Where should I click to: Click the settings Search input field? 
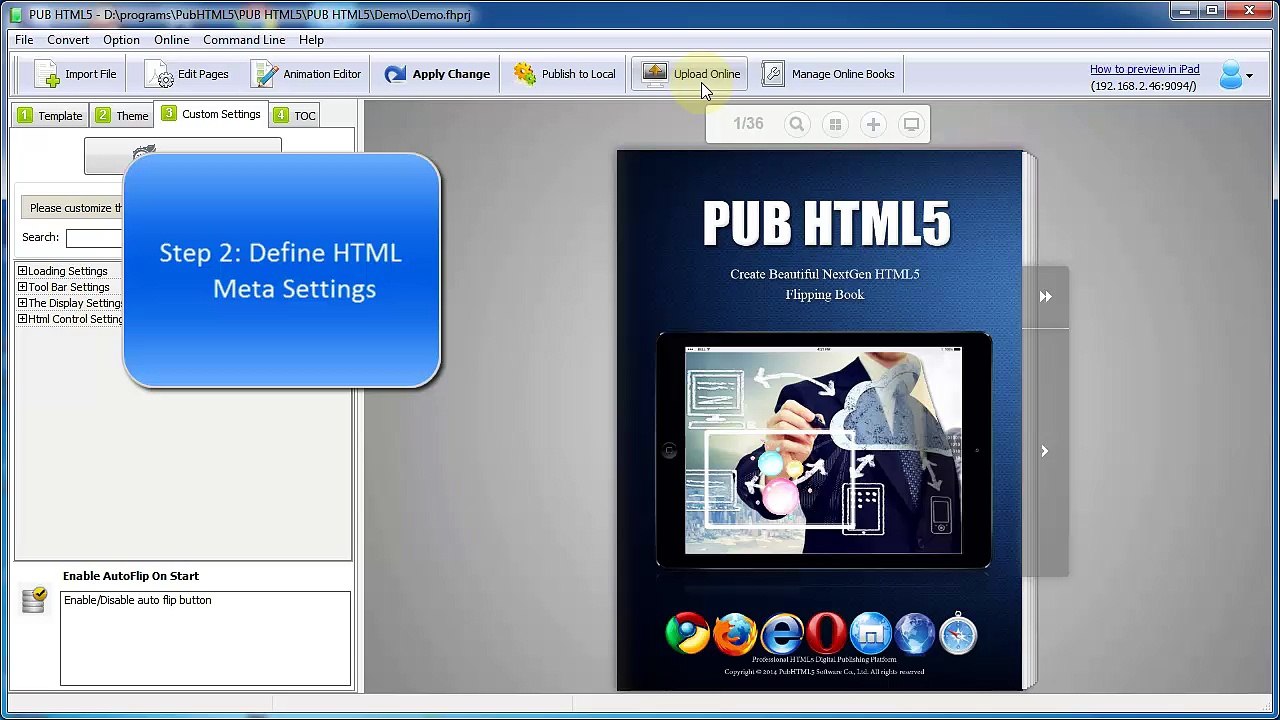tap(95, 237)
